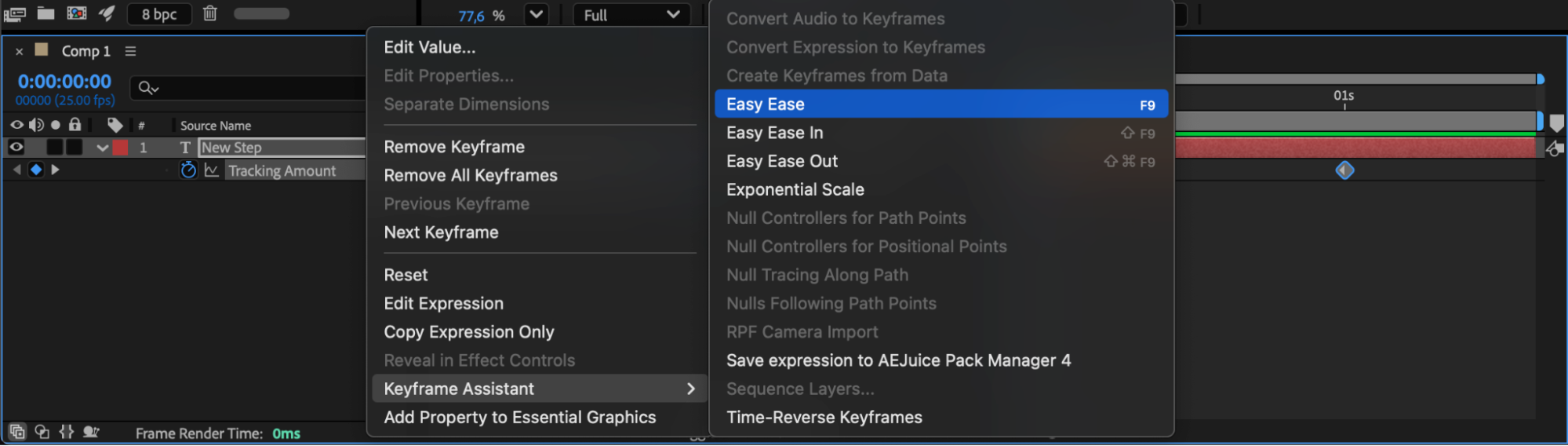Click the Tracking Amount stopwatch icon
Image resolution: width=1568 pixels, height=446 pixels.
click(188, 170)
